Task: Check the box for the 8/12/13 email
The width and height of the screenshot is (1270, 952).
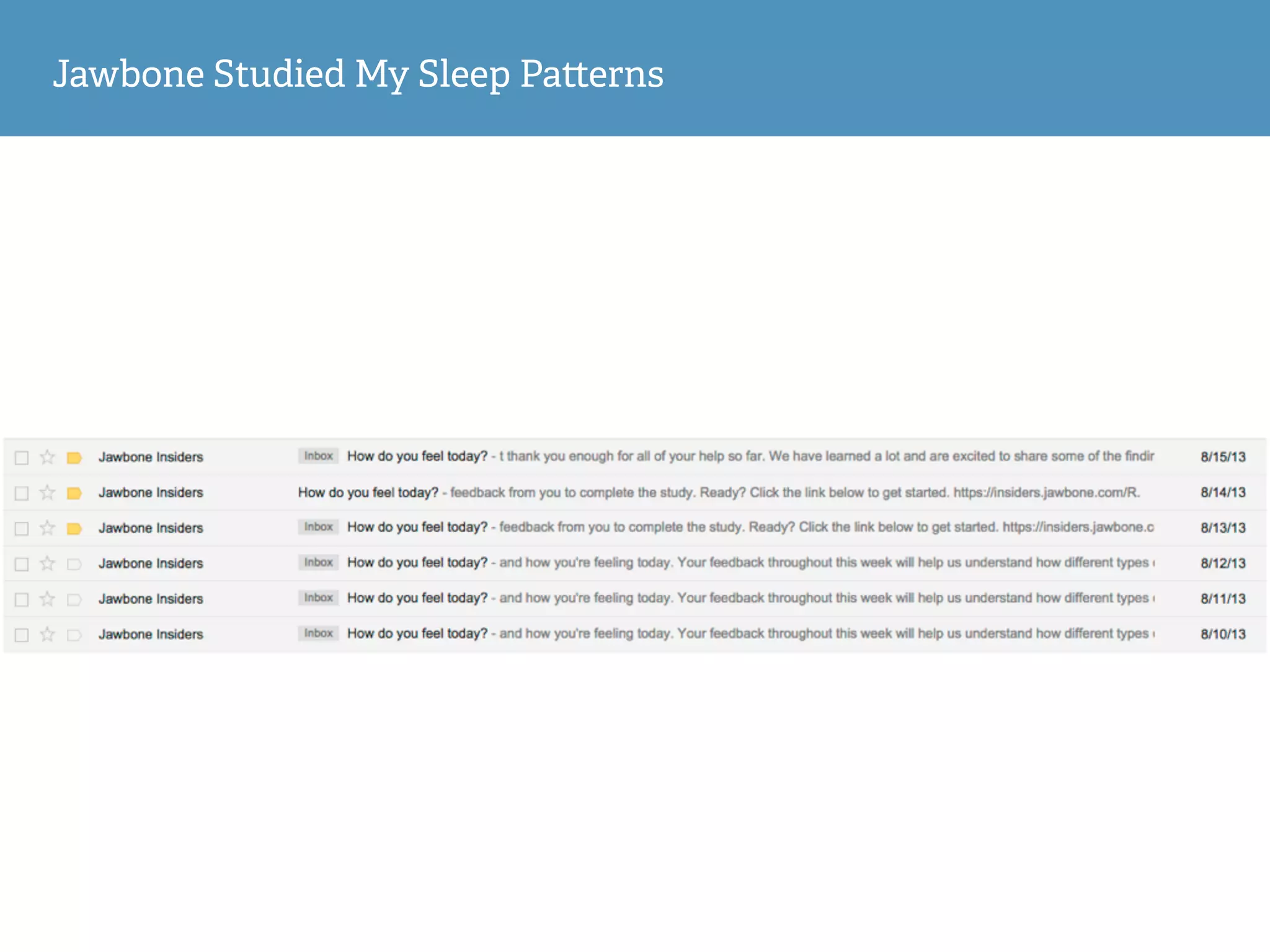Action: click(x=22, y=564)
